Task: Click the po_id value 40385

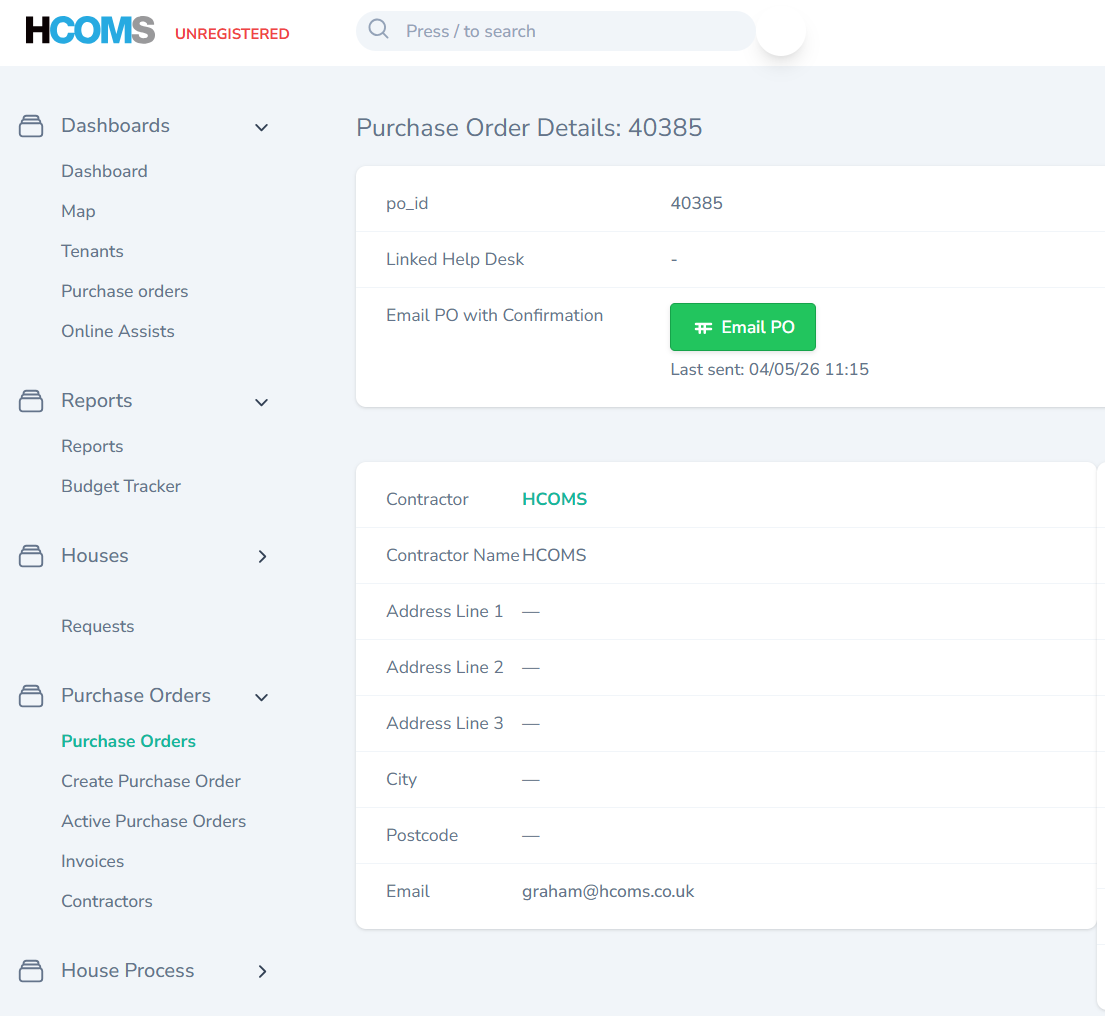Action: (x=696, y=203)
